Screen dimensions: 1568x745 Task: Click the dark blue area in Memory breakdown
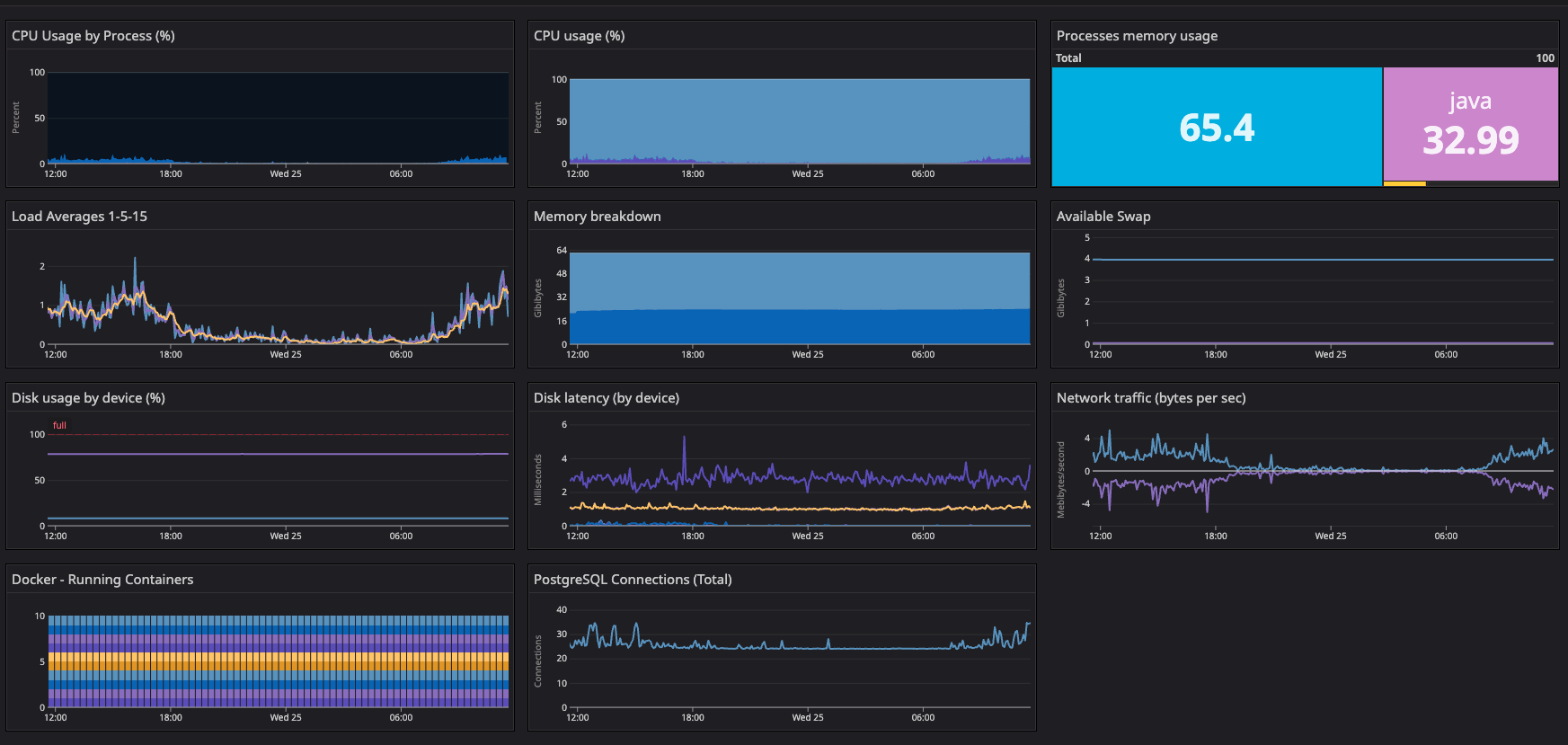tap(800, 327)
